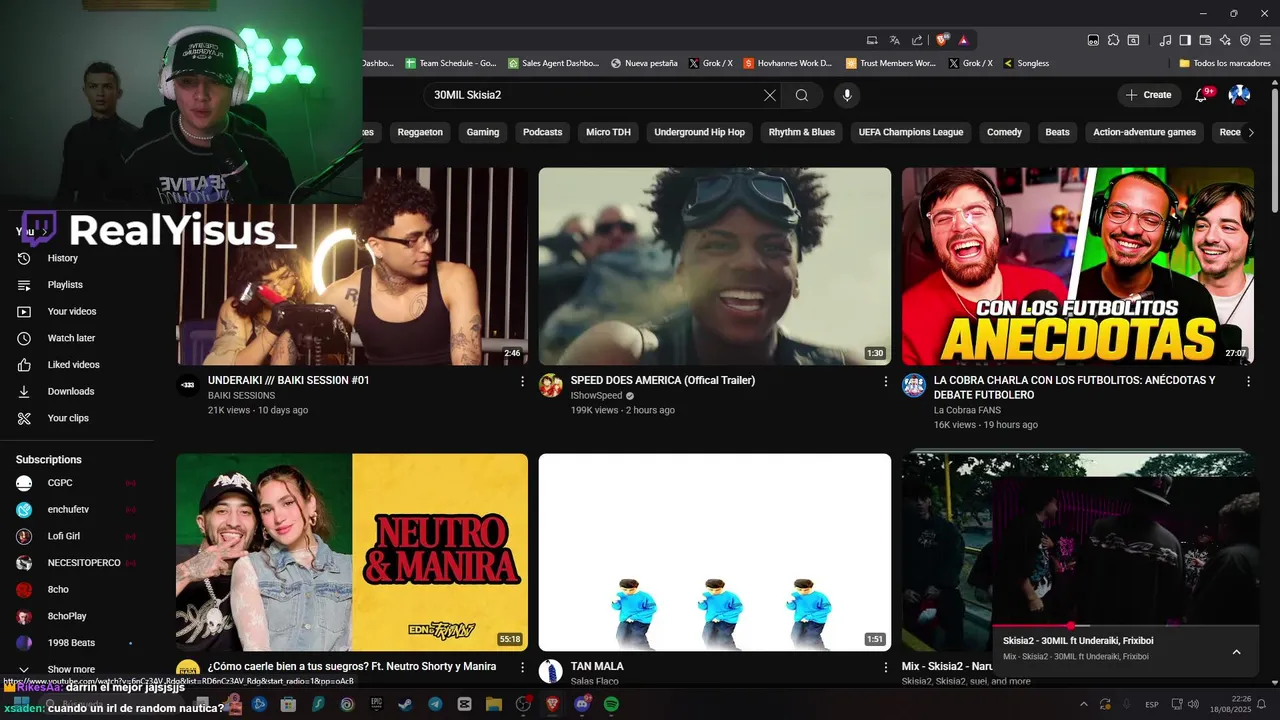Open the 8cho subscription channel
The width and height of the screenshot is (1280, 720).
click(x=58, y=590)
